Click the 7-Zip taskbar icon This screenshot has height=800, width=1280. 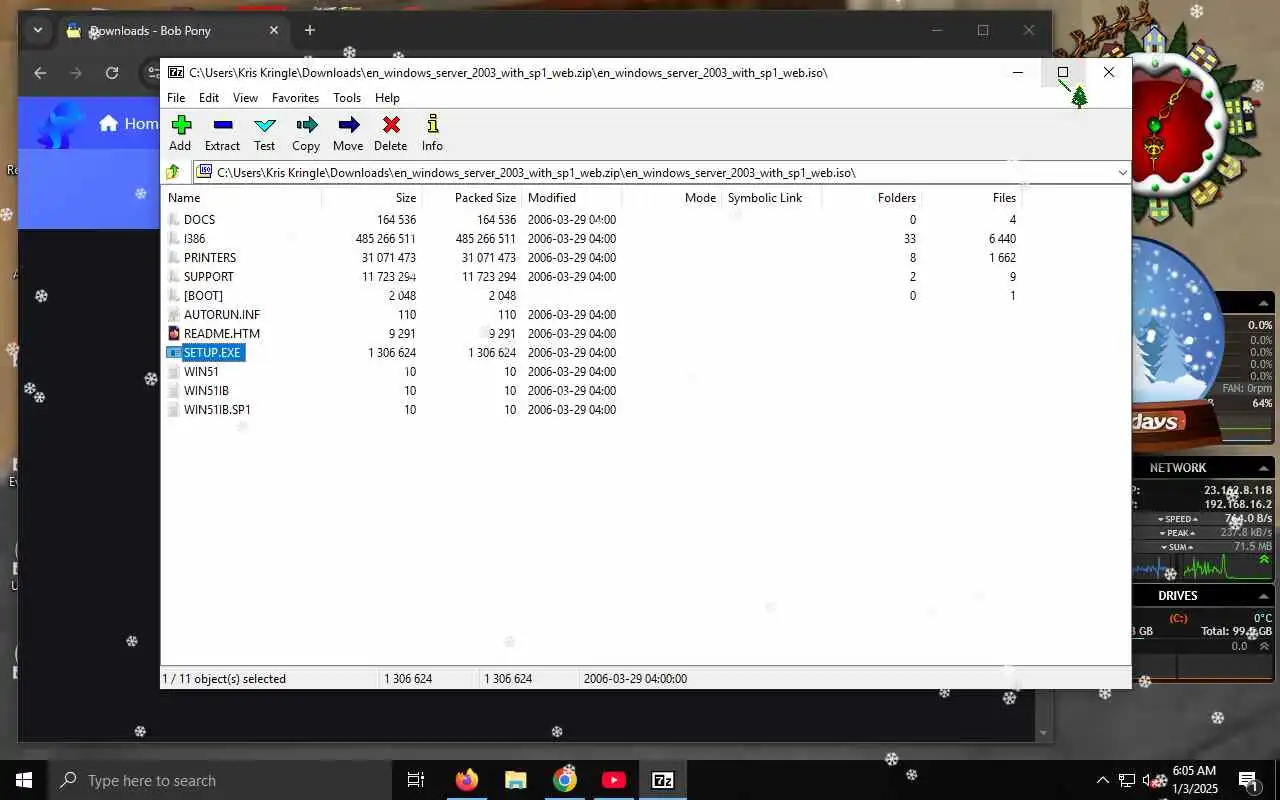click(x=663, y=780)
